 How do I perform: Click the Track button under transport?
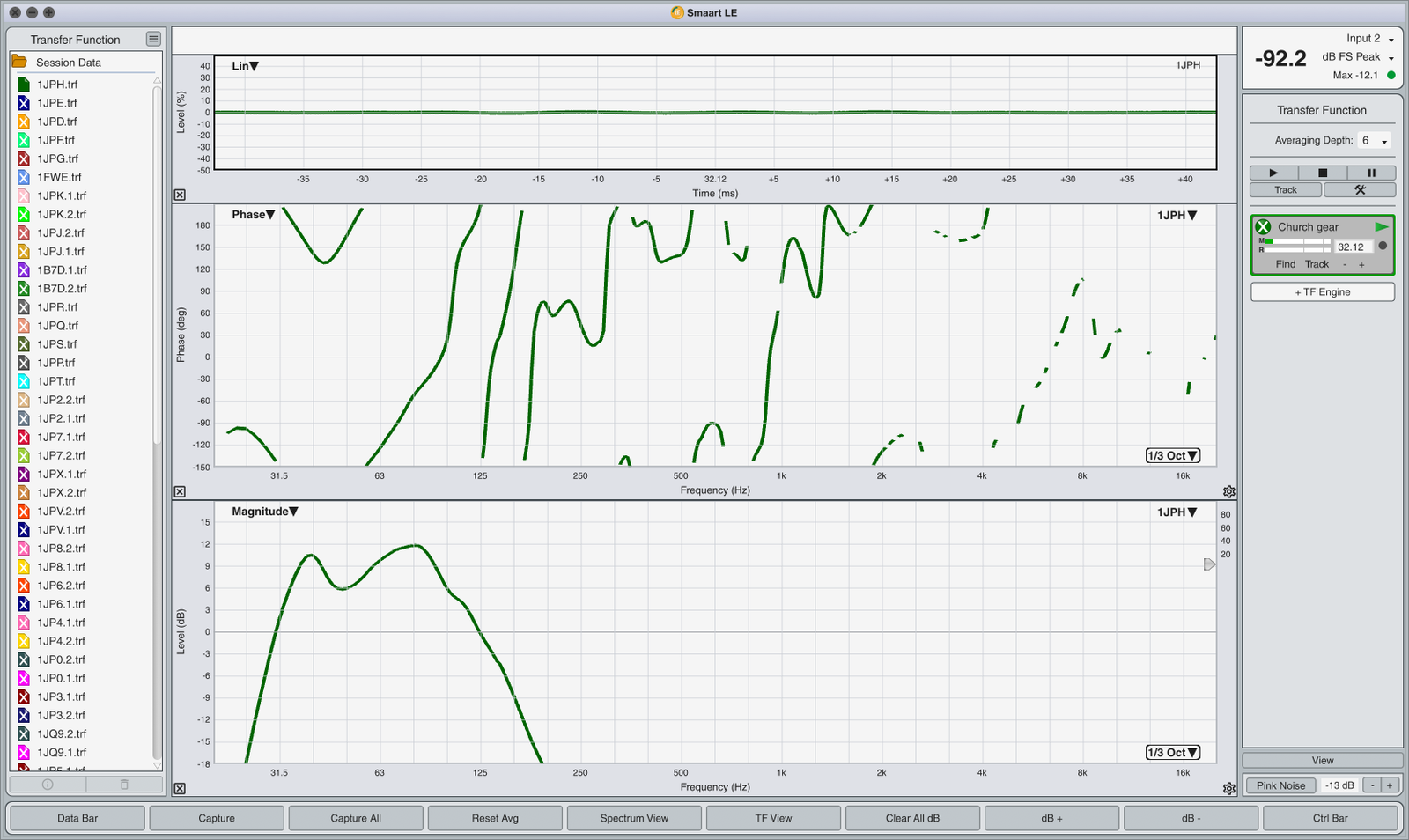point(1286,189)
